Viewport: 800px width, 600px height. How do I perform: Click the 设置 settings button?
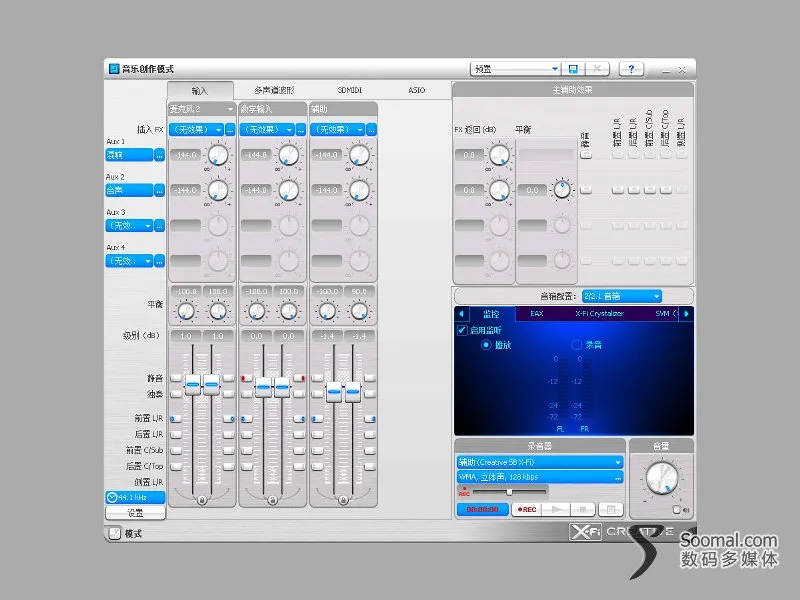(x=135, y=513)
